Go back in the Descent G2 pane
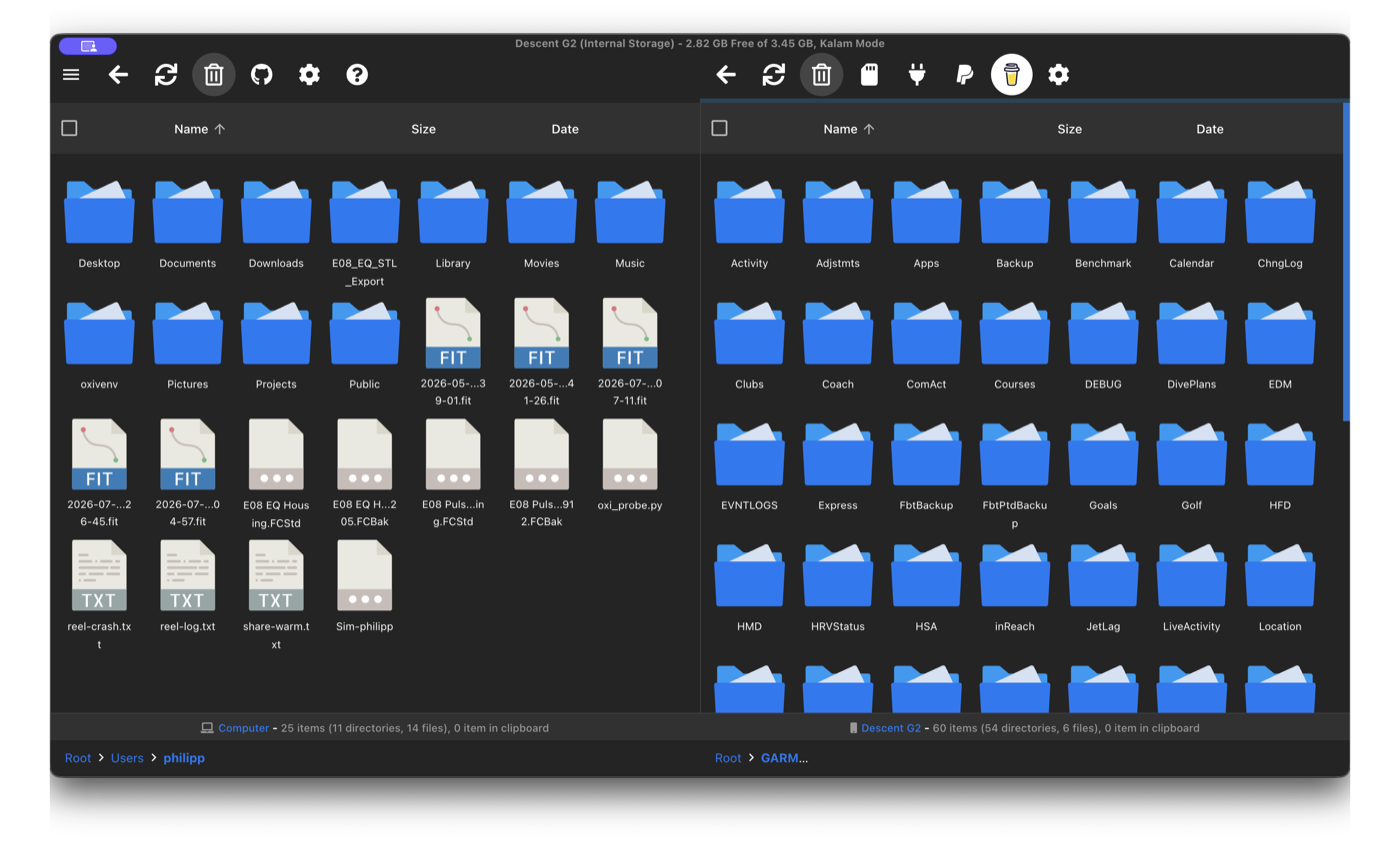Screen dimensions: 1400x843 coord(726,74)
